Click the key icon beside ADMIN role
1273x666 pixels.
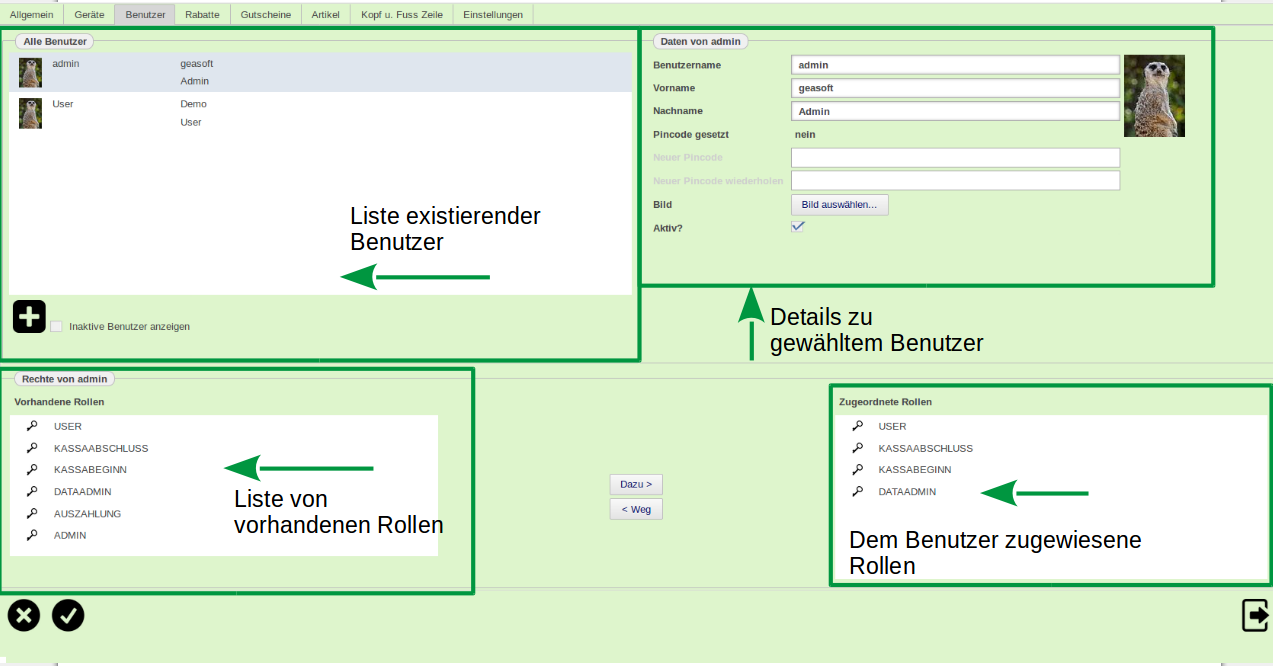point(31,535)
